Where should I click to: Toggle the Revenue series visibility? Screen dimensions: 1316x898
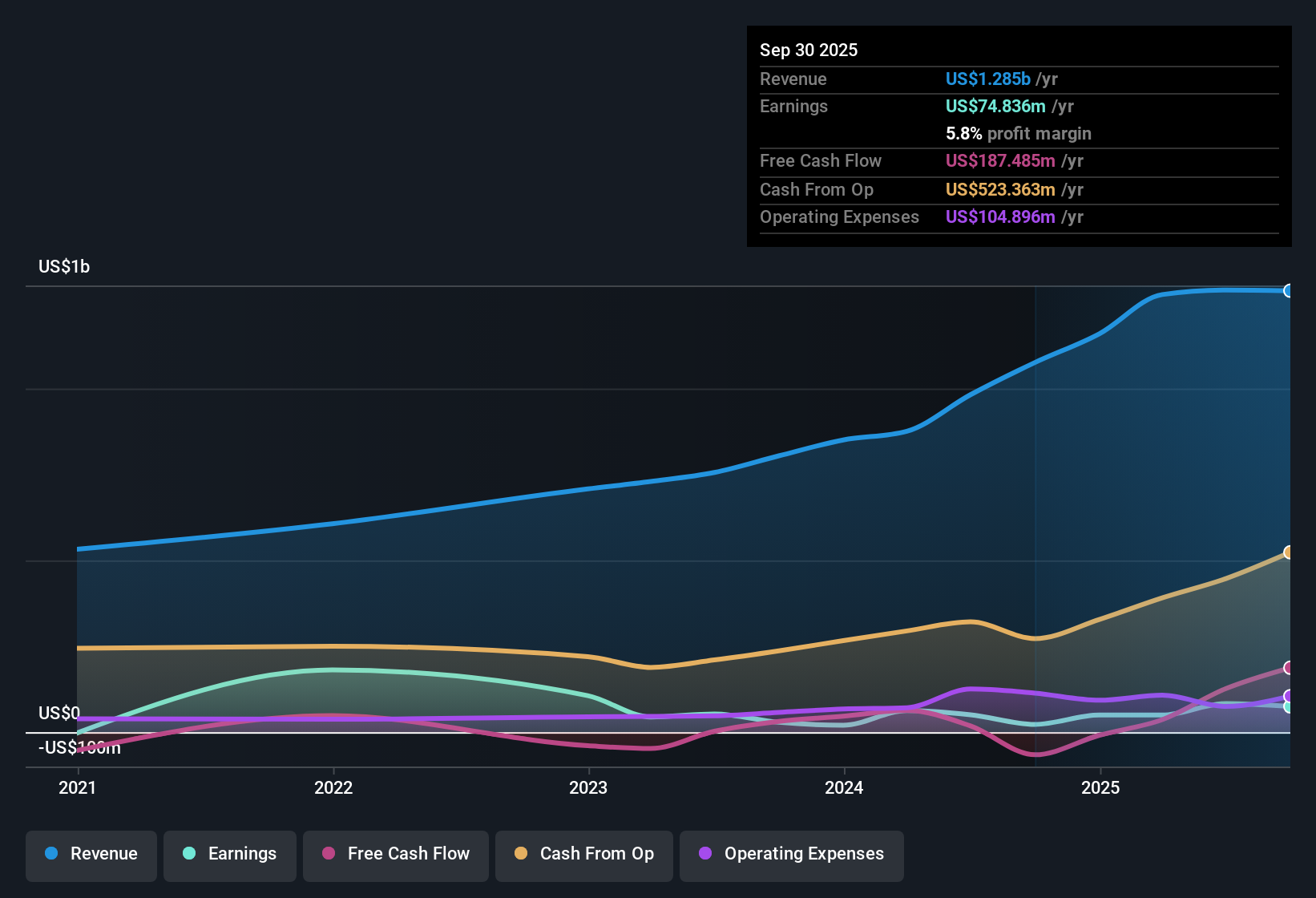[91, 856]
